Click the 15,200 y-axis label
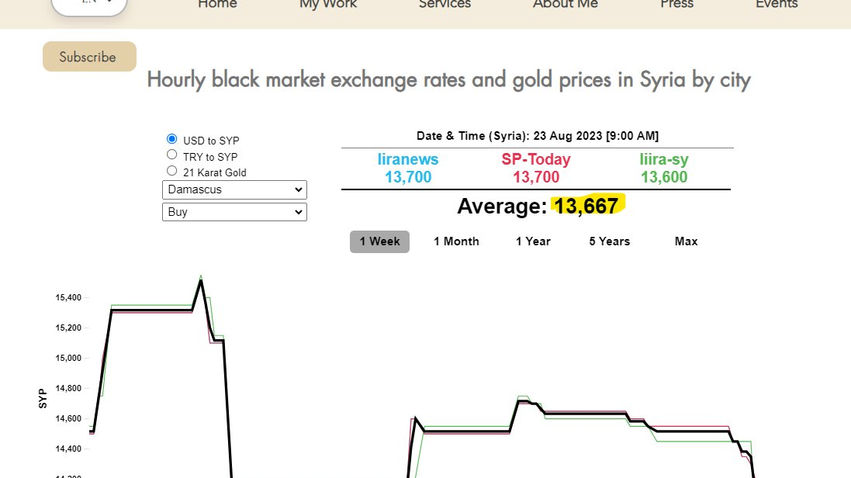This screenshot has width=851, height=478. [68, 328]
